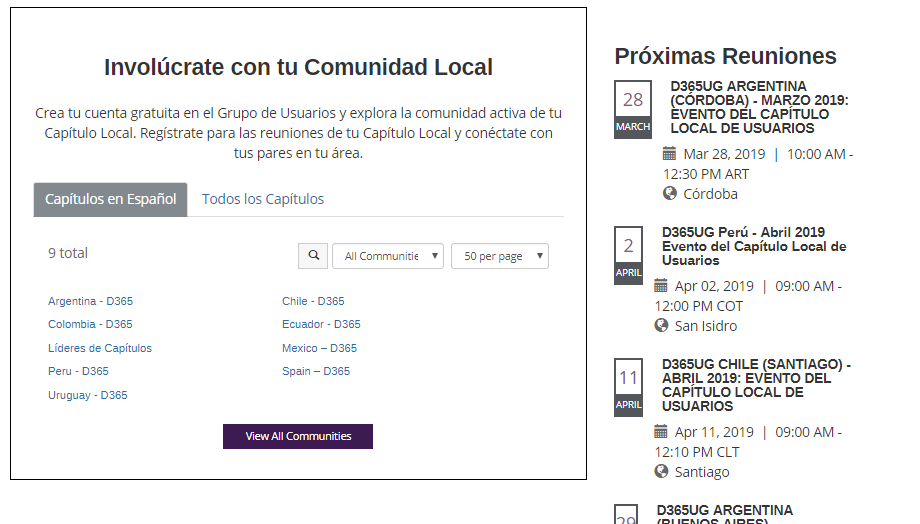Open D365UG Argentina (Córdoba) Marzo 2019 event

759,107
